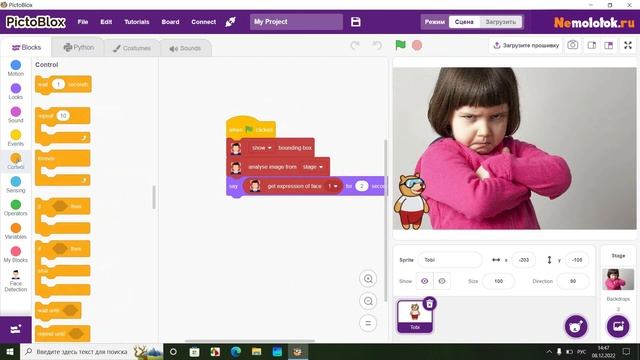Viewport: 640px width, 360px height.
Task: Click the Загрузите прошивку button
Action: tap(526, 45)
